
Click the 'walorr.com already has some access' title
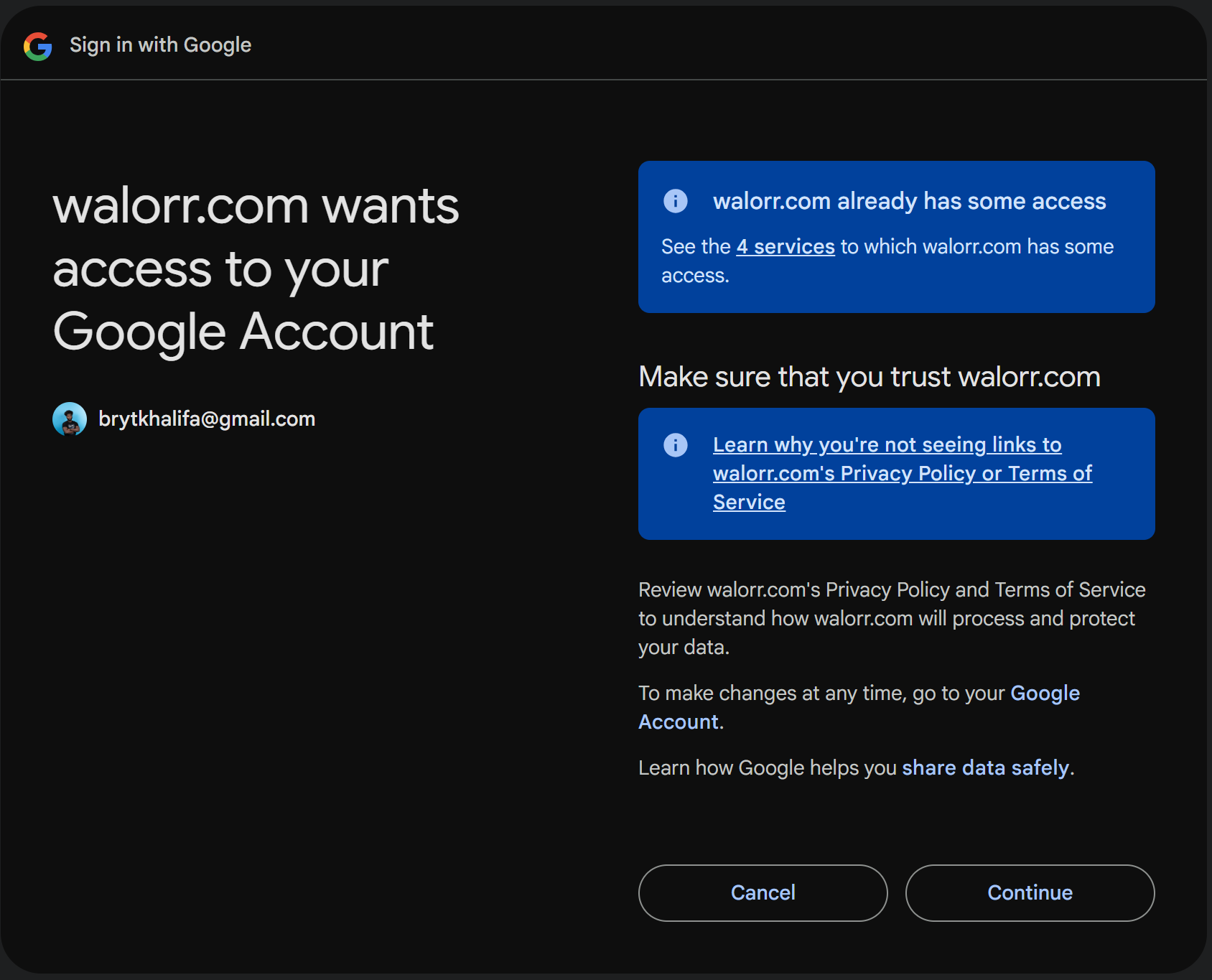pyautogui.click(x=910, y=201)
